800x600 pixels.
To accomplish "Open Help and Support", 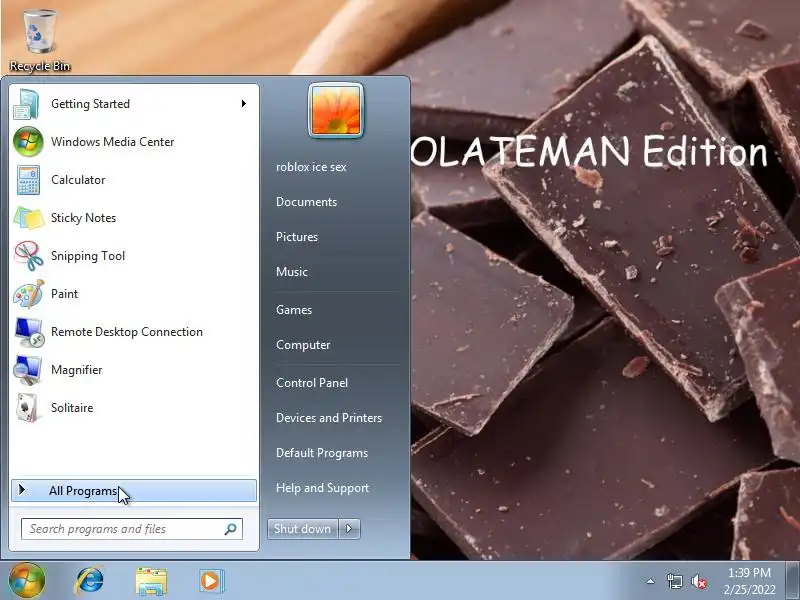I will pos(322,488).
